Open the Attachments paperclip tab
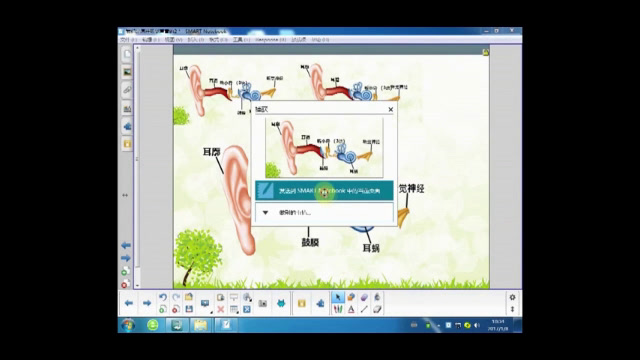640x360 pixels. pyautogui.click(x=127, y=90)
